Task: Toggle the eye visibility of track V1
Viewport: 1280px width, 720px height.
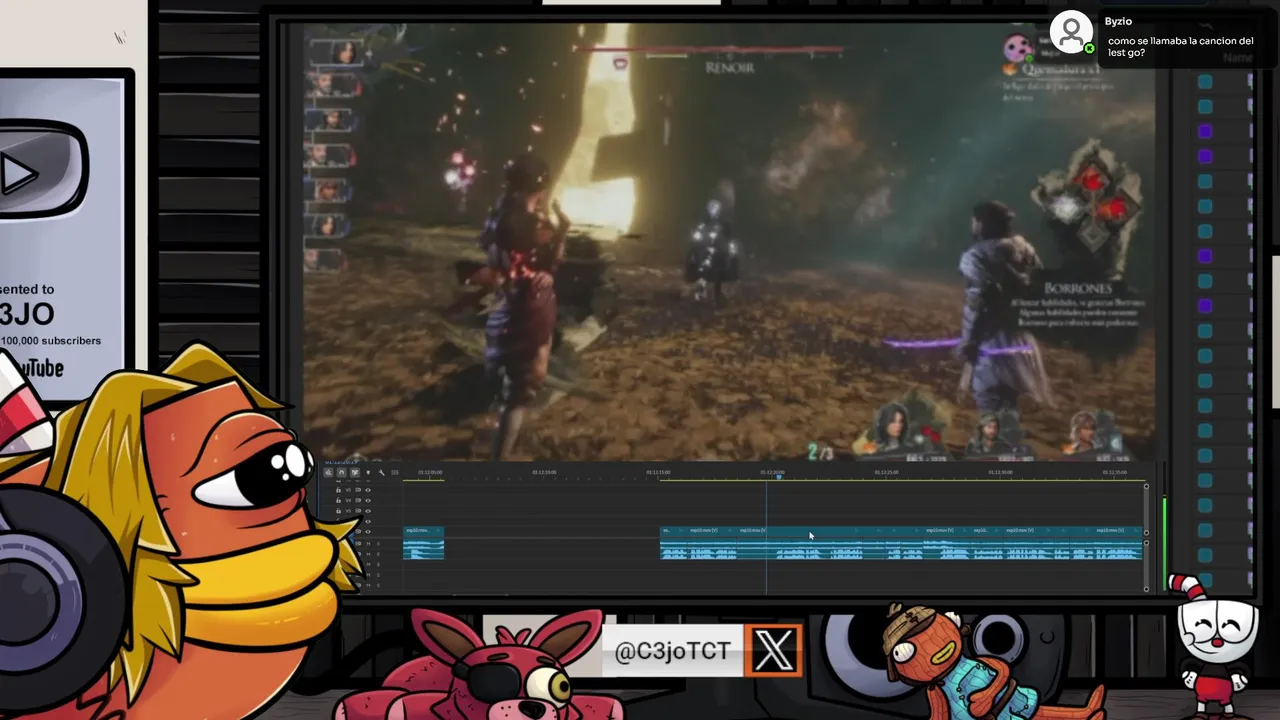Action: [368, 532]
